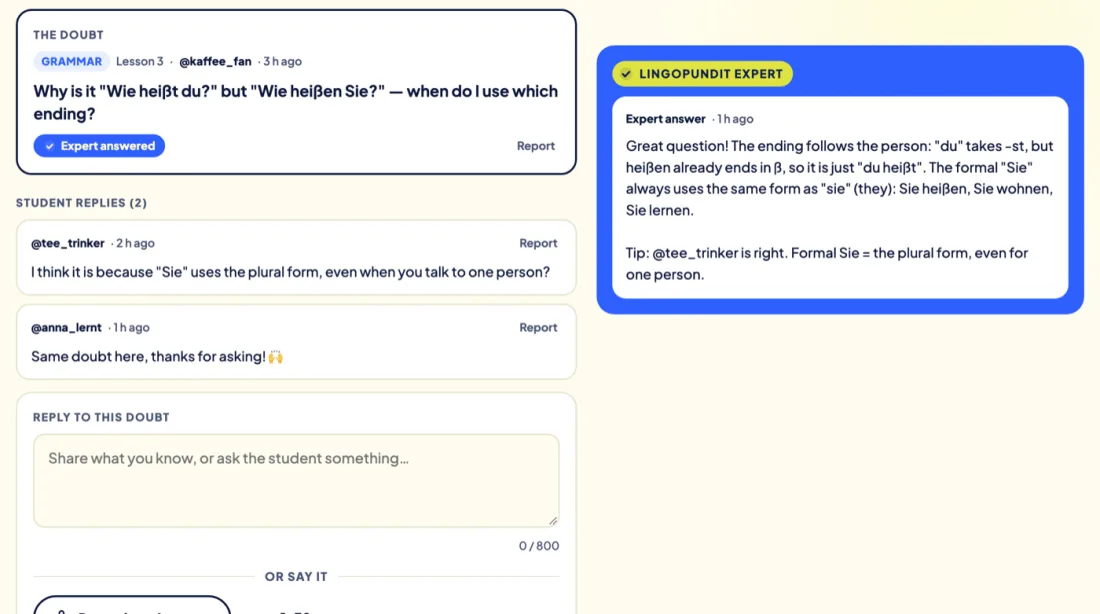1100x614 pixels.
Task: Report the reply by @anna_lernt
Action: click(538, 328)
